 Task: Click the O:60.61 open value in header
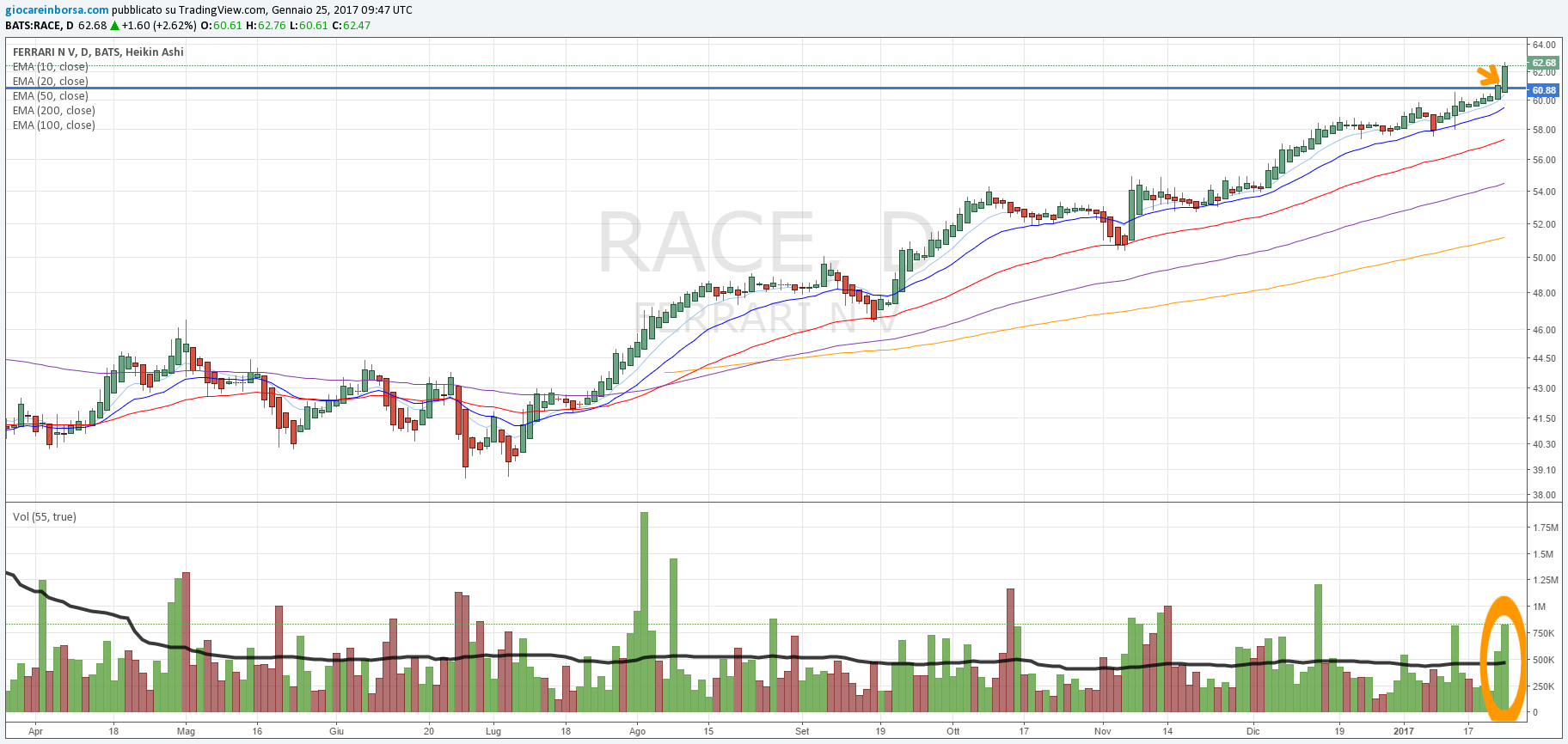[x=221, y=26]
